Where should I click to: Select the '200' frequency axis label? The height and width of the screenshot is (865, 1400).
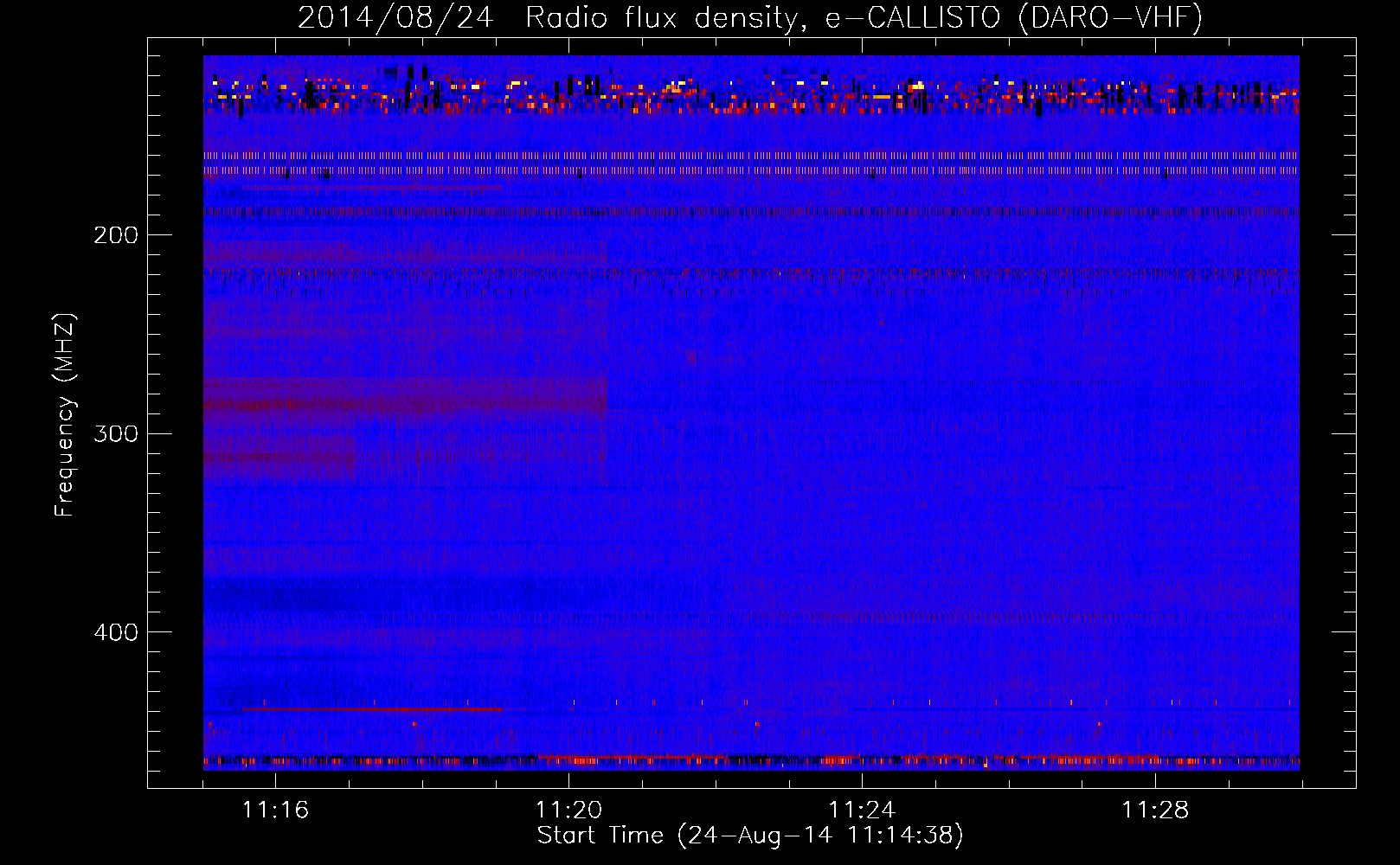coord(116,235)
